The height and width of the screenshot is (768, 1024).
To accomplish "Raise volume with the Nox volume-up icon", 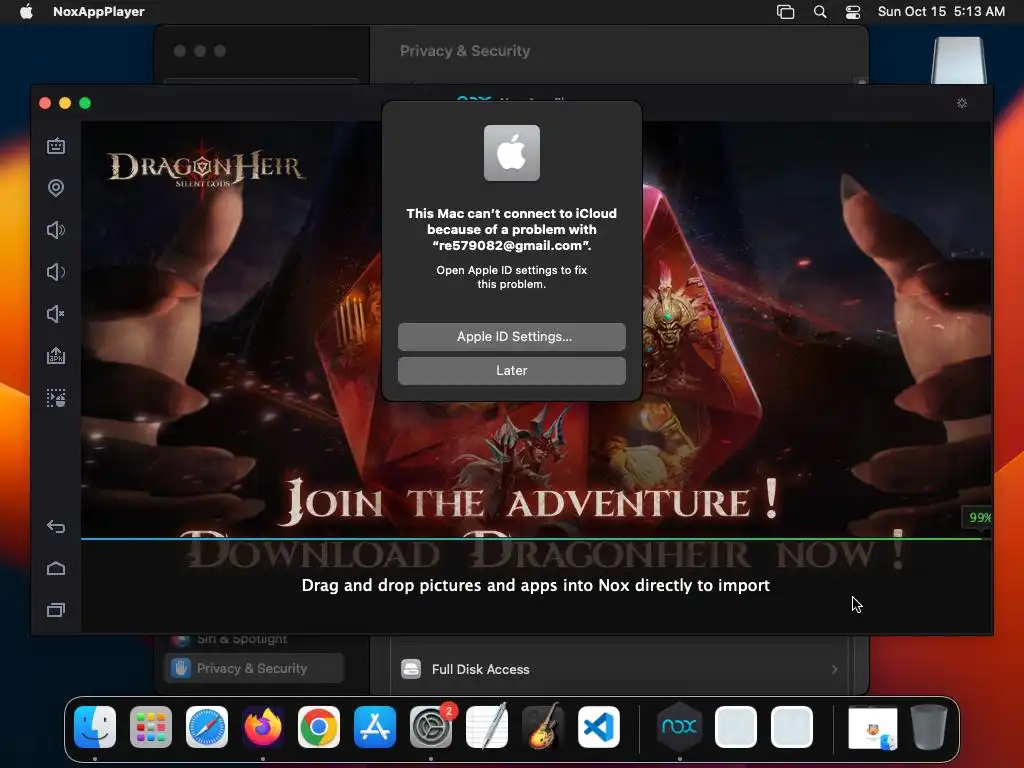I will coord(56,230).
